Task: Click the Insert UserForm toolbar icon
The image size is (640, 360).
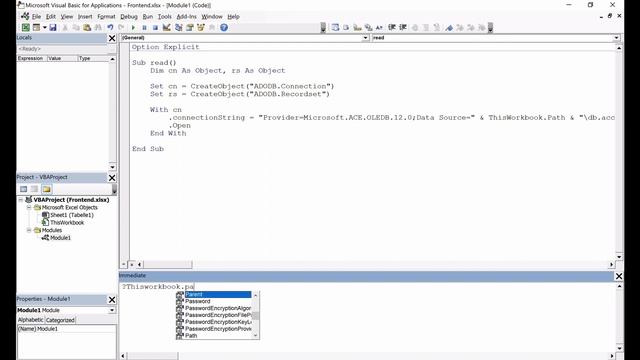Action: (36, 27)
